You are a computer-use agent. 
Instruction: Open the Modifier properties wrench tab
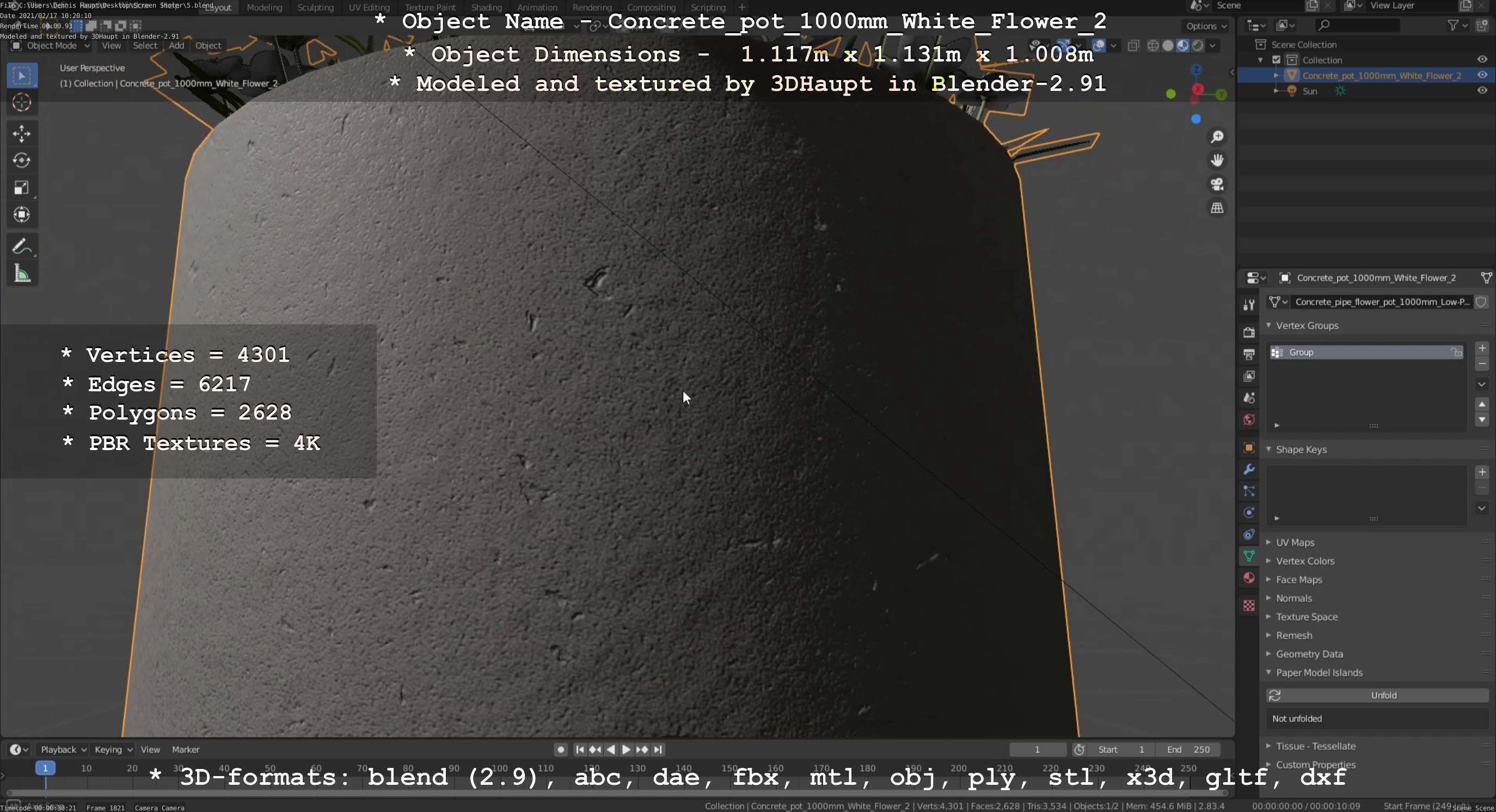point(1249,470)
